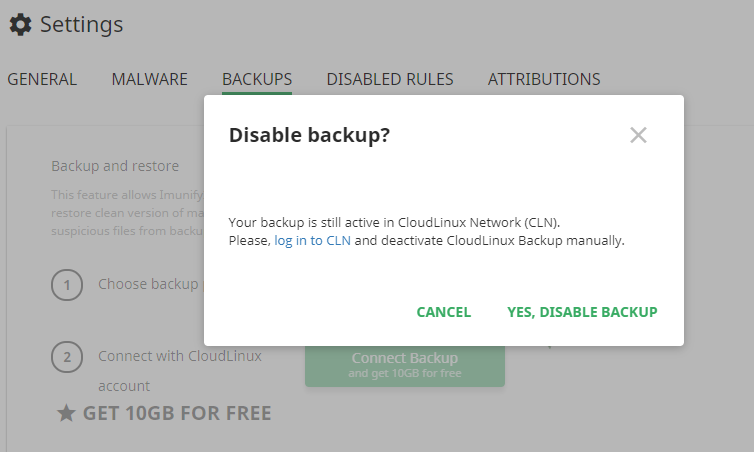Click the Disable backup? dialog title
The width and height of the screenshot is (754, 452).
click(x=309, y=135)
